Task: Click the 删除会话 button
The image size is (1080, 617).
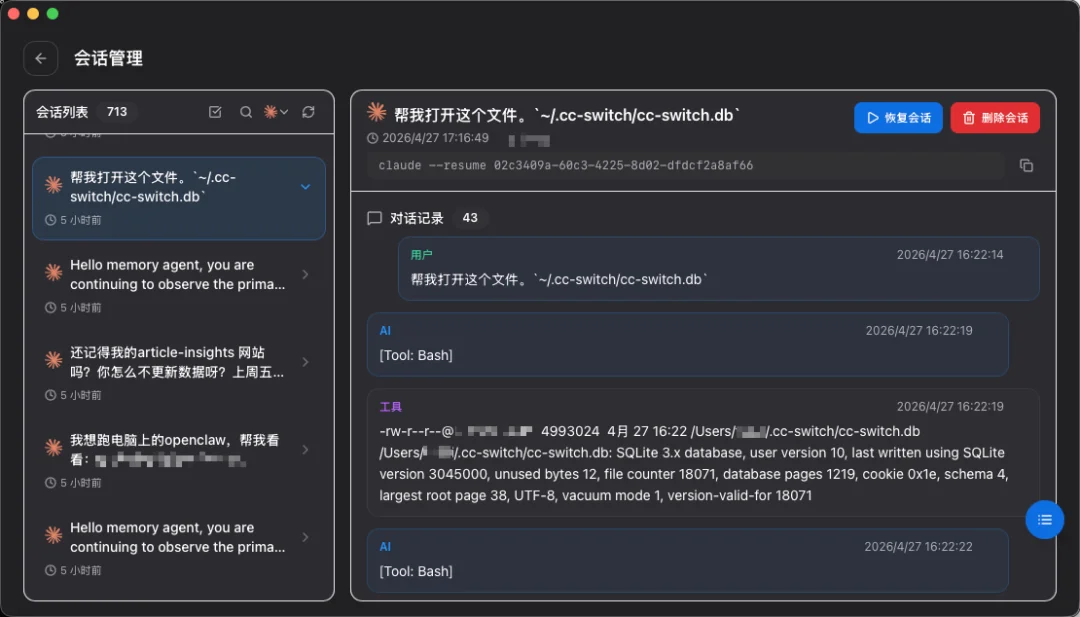Action: pyautogui.click(x=995, y=117)
